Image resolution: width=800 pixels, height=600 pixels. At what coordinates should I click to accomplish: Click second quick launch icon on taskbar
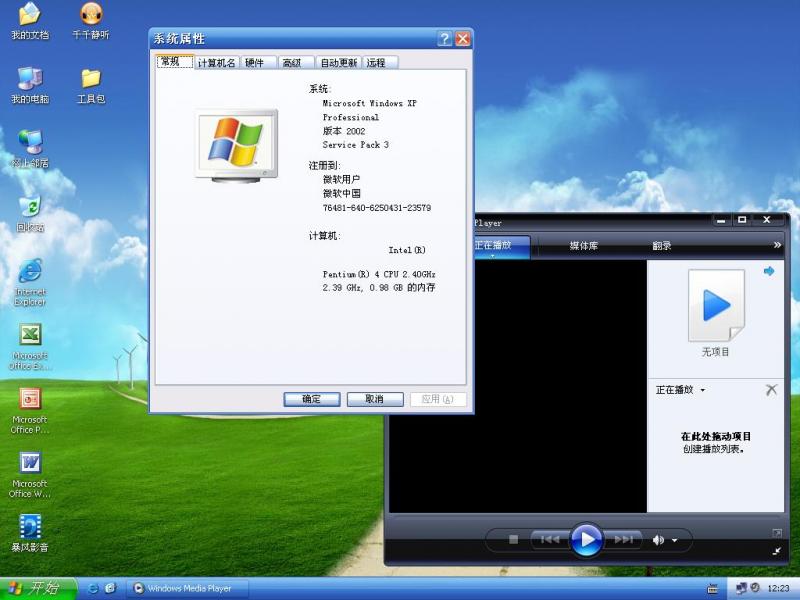(110, 588)
